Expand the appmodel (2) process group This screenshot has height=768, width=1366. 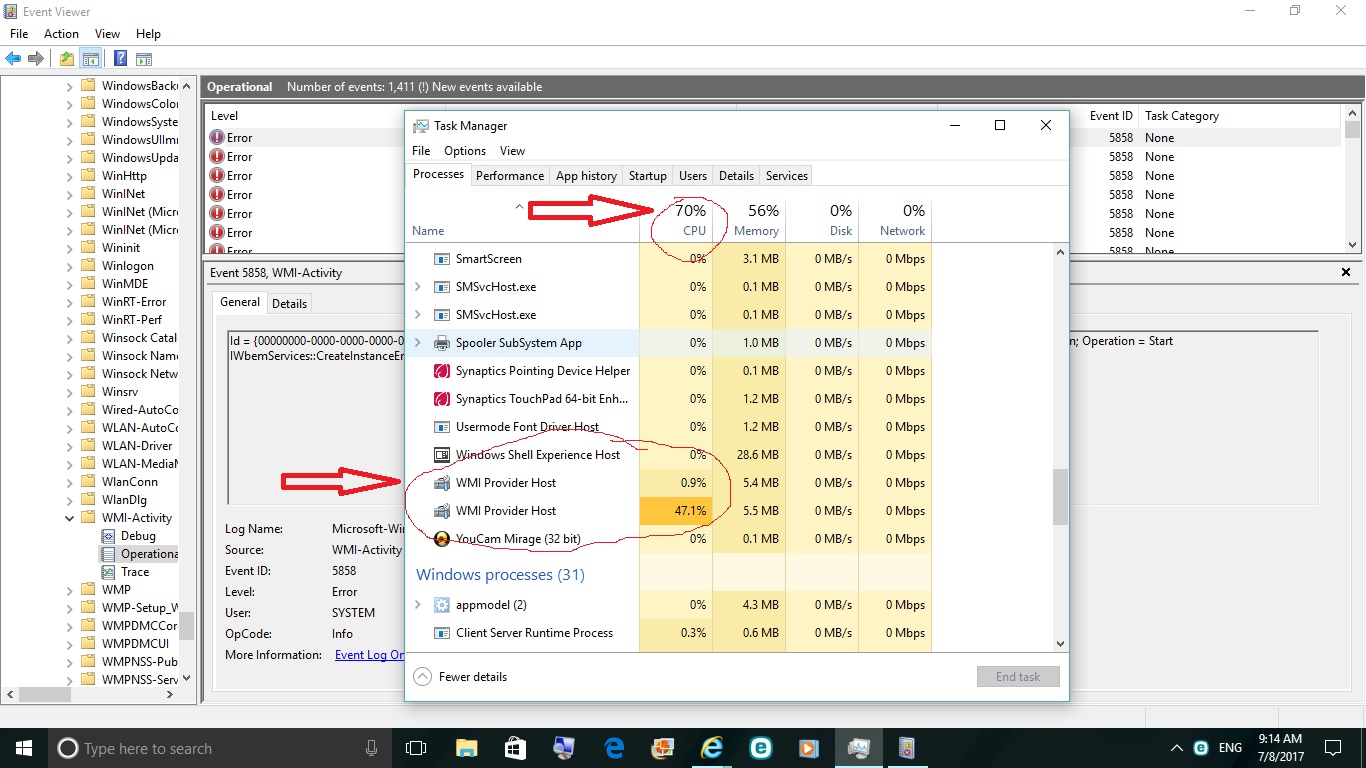pyautogui.click(x=418, y=605)
